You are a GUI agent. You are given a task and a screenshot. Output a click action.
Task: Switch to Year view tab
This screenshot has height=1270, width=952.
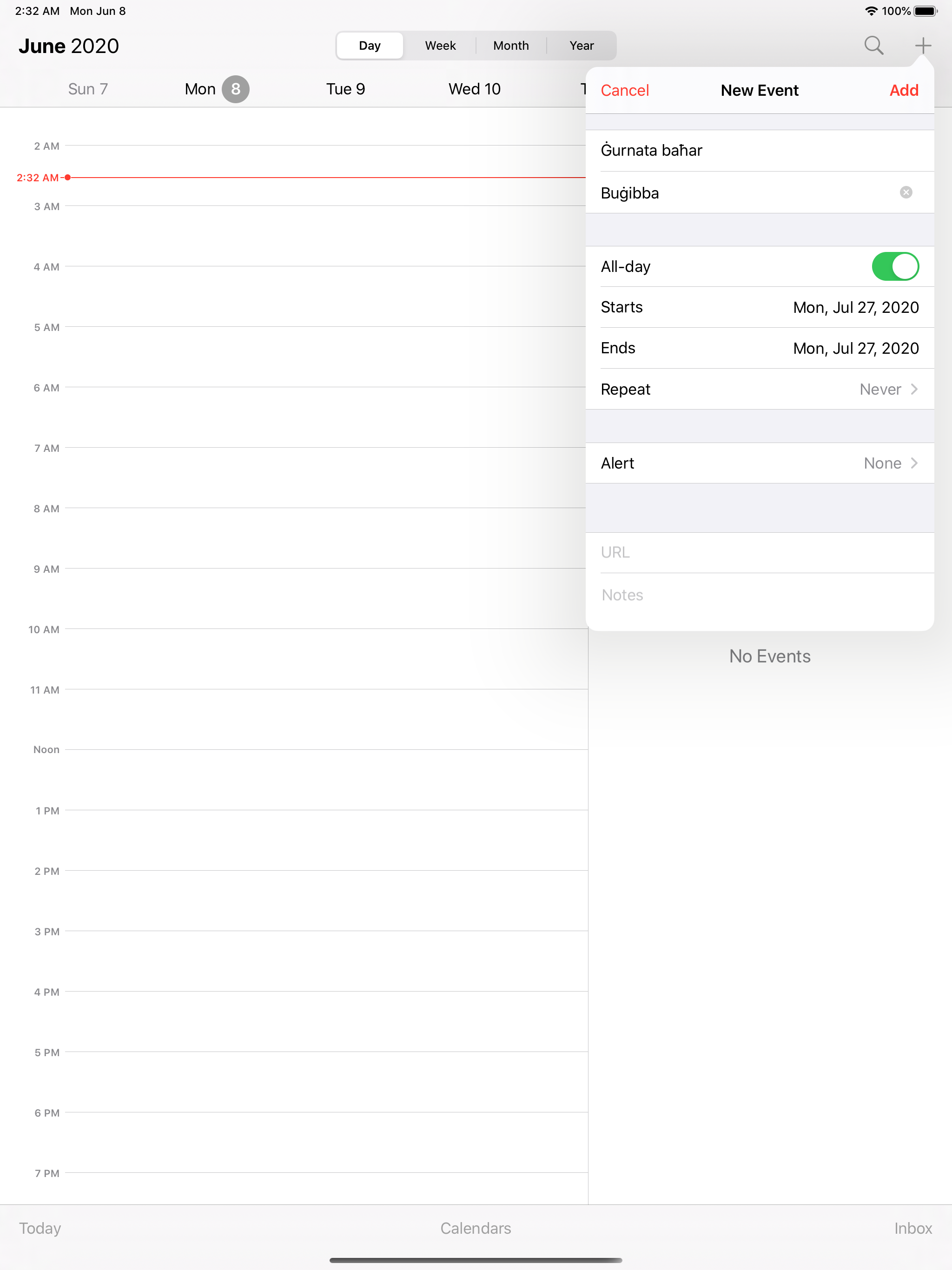tap(582, 46)
